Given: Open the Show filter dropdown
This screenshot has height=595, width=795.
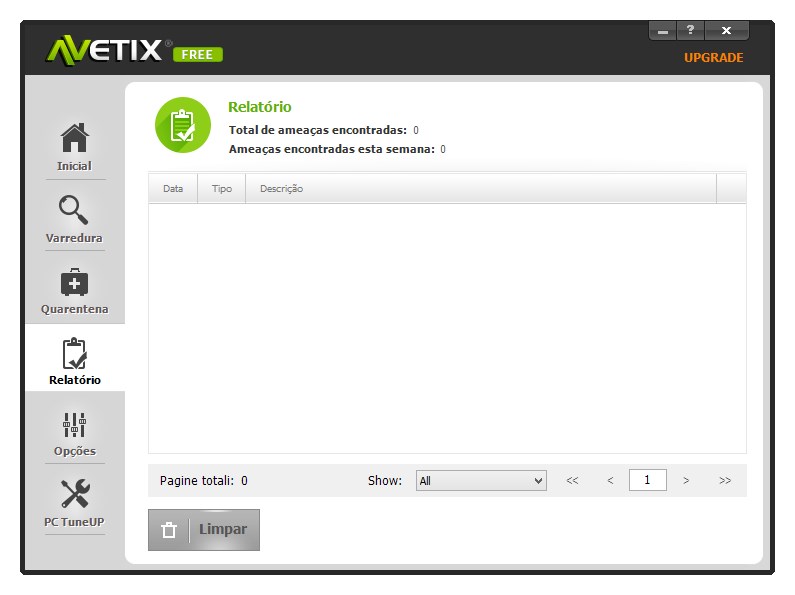Looking at the screenshot, I should click(481, 480).
